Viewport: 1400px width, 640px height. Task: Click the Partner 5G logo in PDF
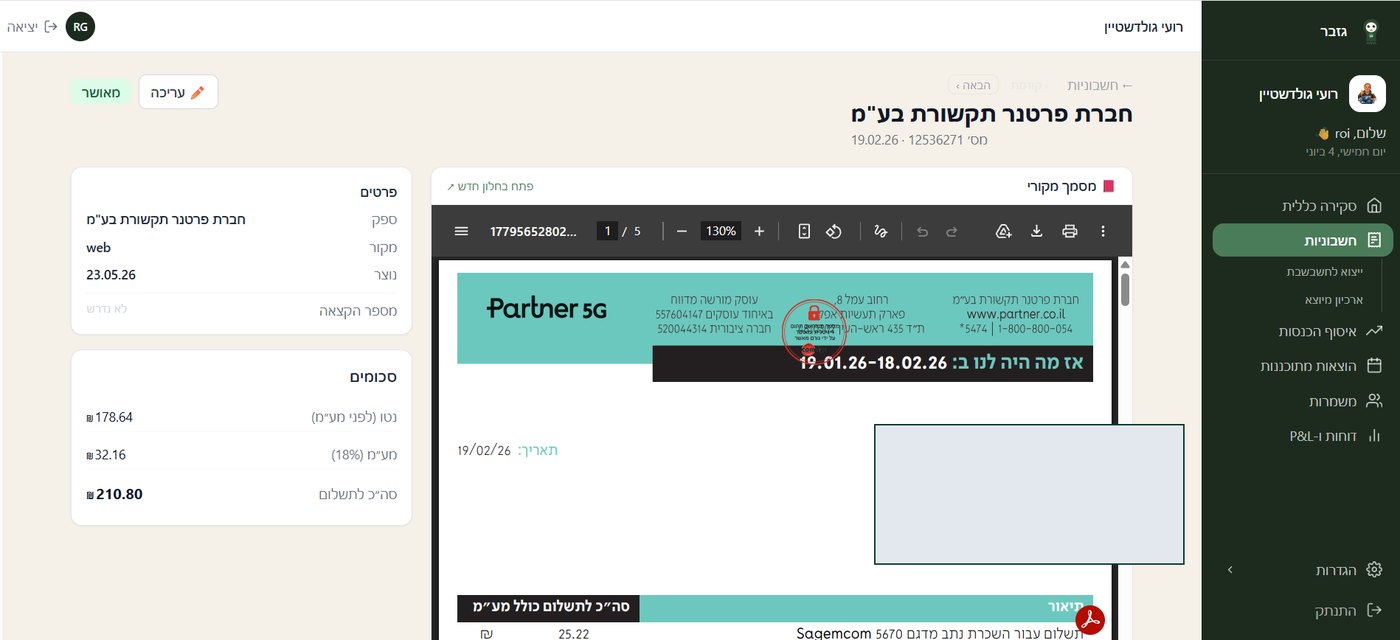[x=546, y=308]
